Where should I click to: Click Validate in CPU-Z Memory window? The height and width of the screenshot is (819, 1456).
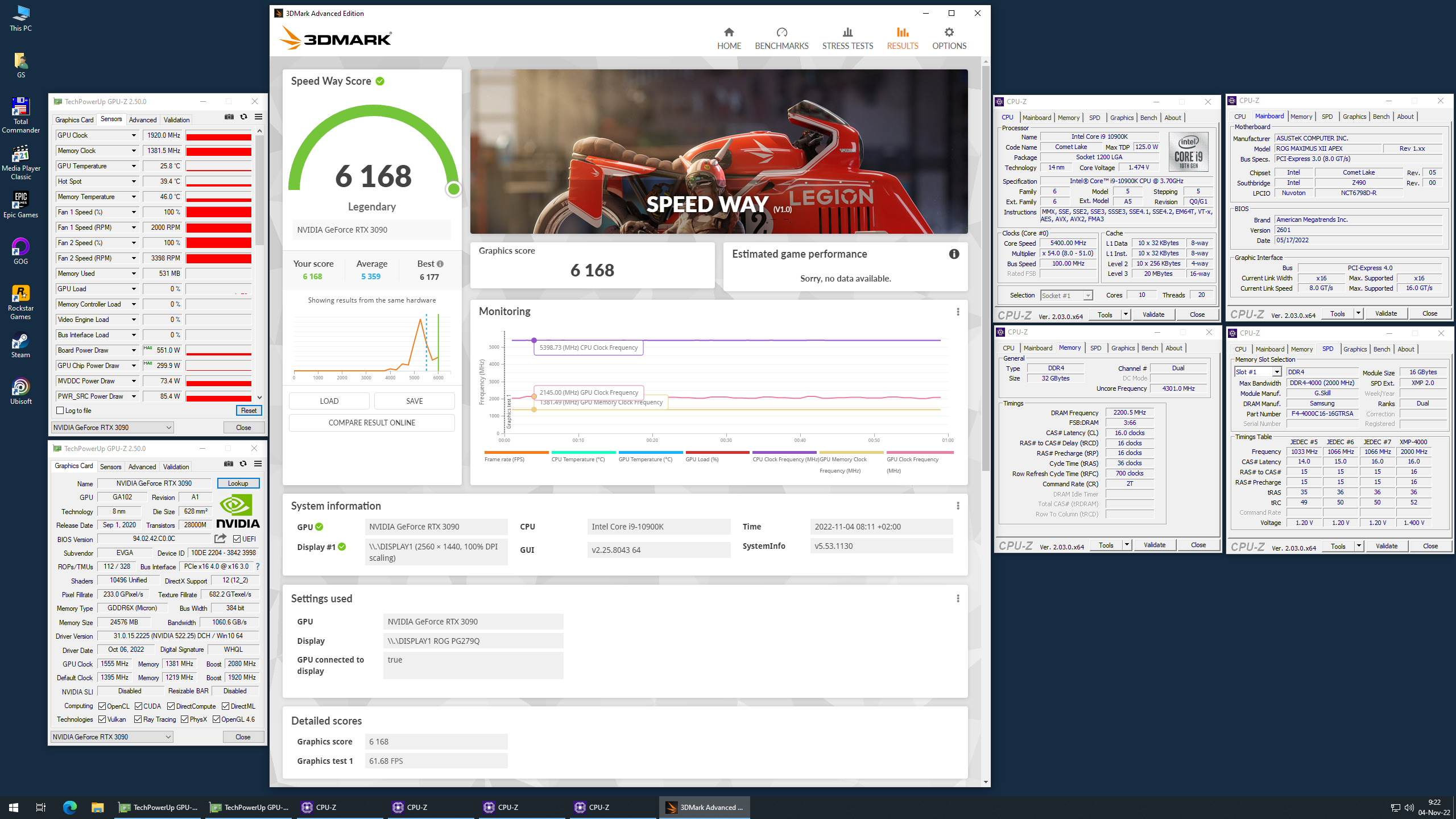(1154, 545)
